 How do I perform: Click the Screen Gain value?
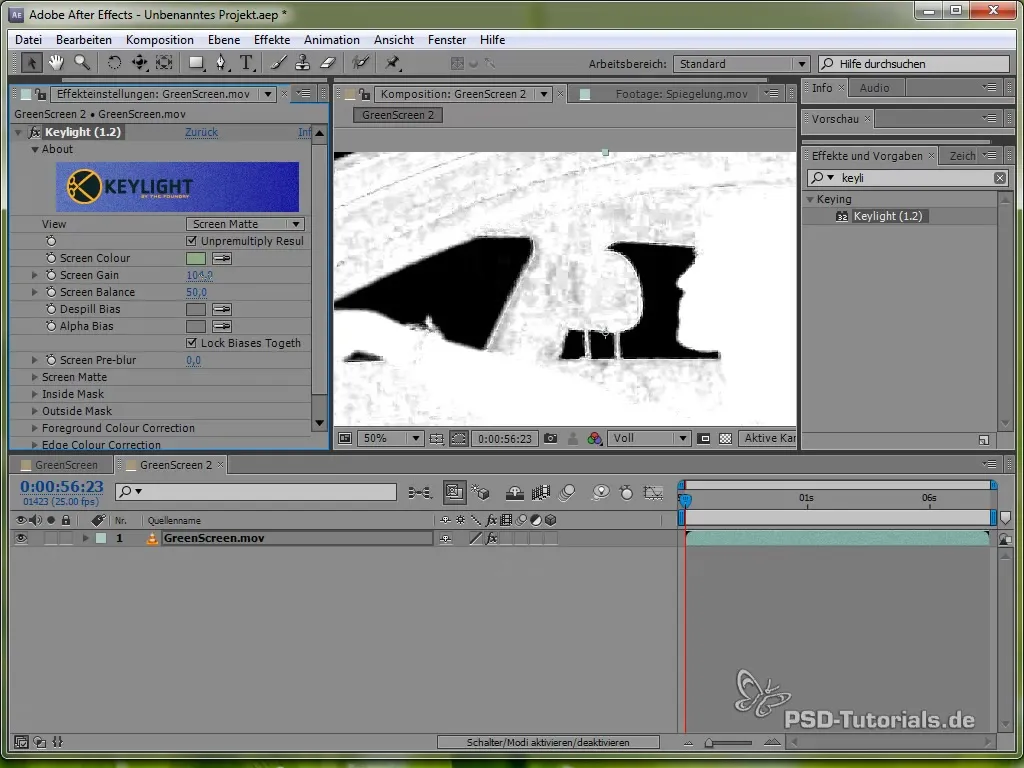[199, 276]
